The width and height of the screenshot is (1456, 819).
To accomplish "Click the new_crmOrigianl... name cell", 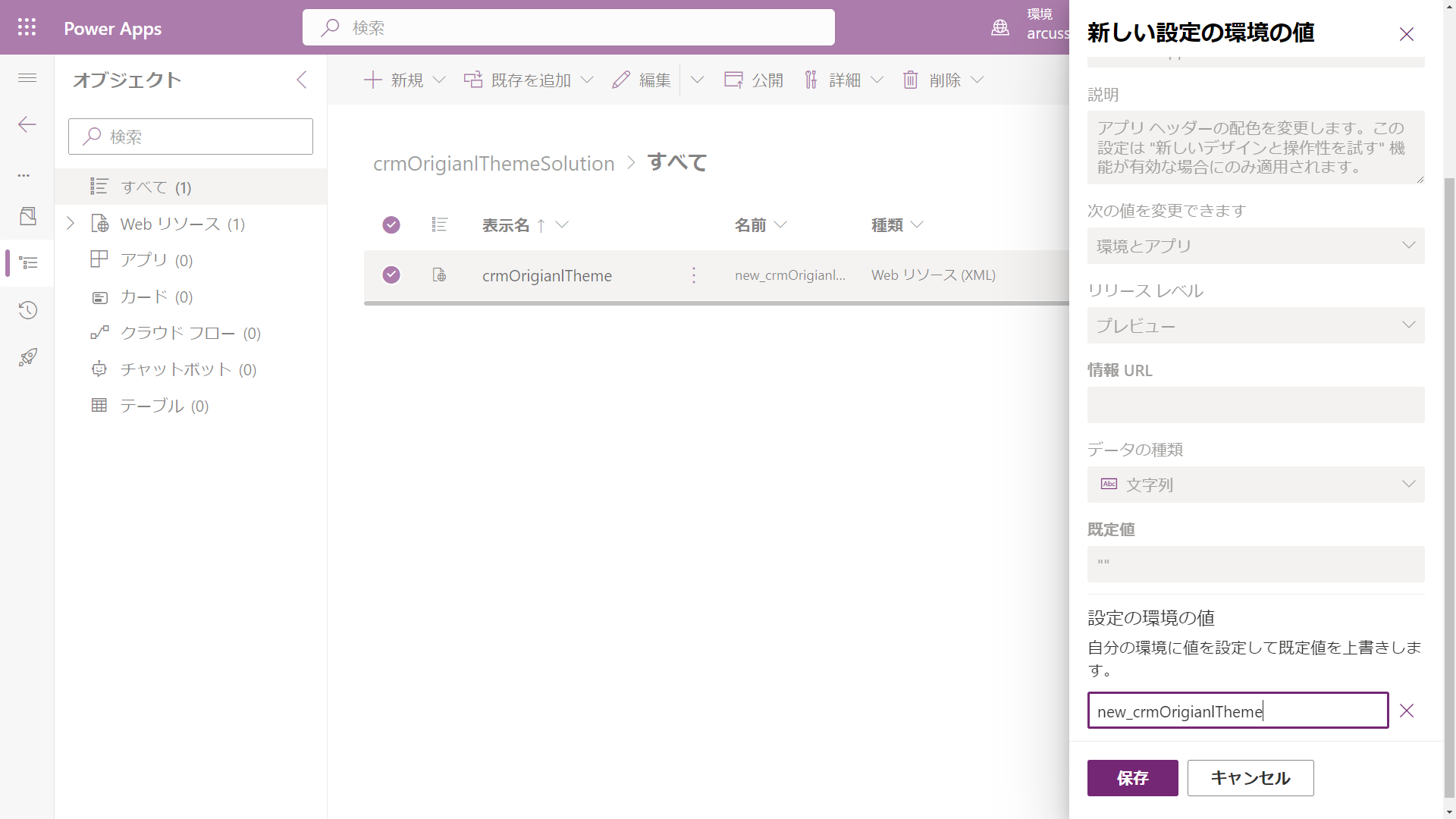I will tap(789, 275).
